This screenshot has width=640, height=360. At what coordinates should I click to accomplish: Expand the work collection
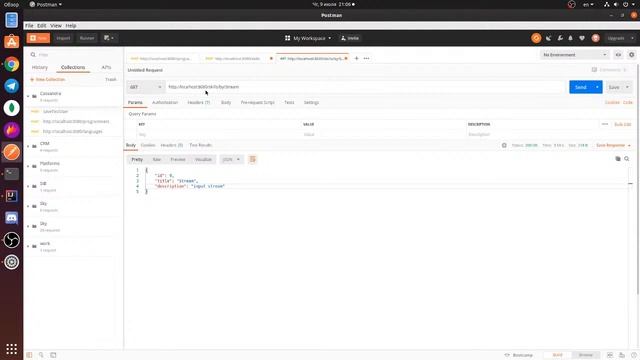(28, 246)
